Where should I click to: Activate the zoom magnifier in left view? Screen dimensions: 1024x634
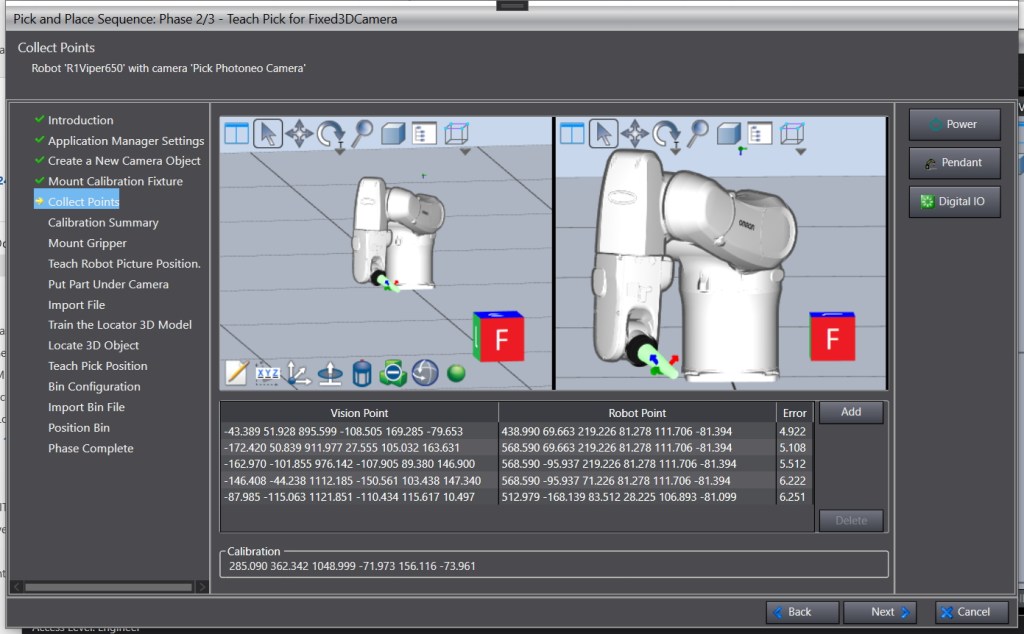click(x=362, y=134)
